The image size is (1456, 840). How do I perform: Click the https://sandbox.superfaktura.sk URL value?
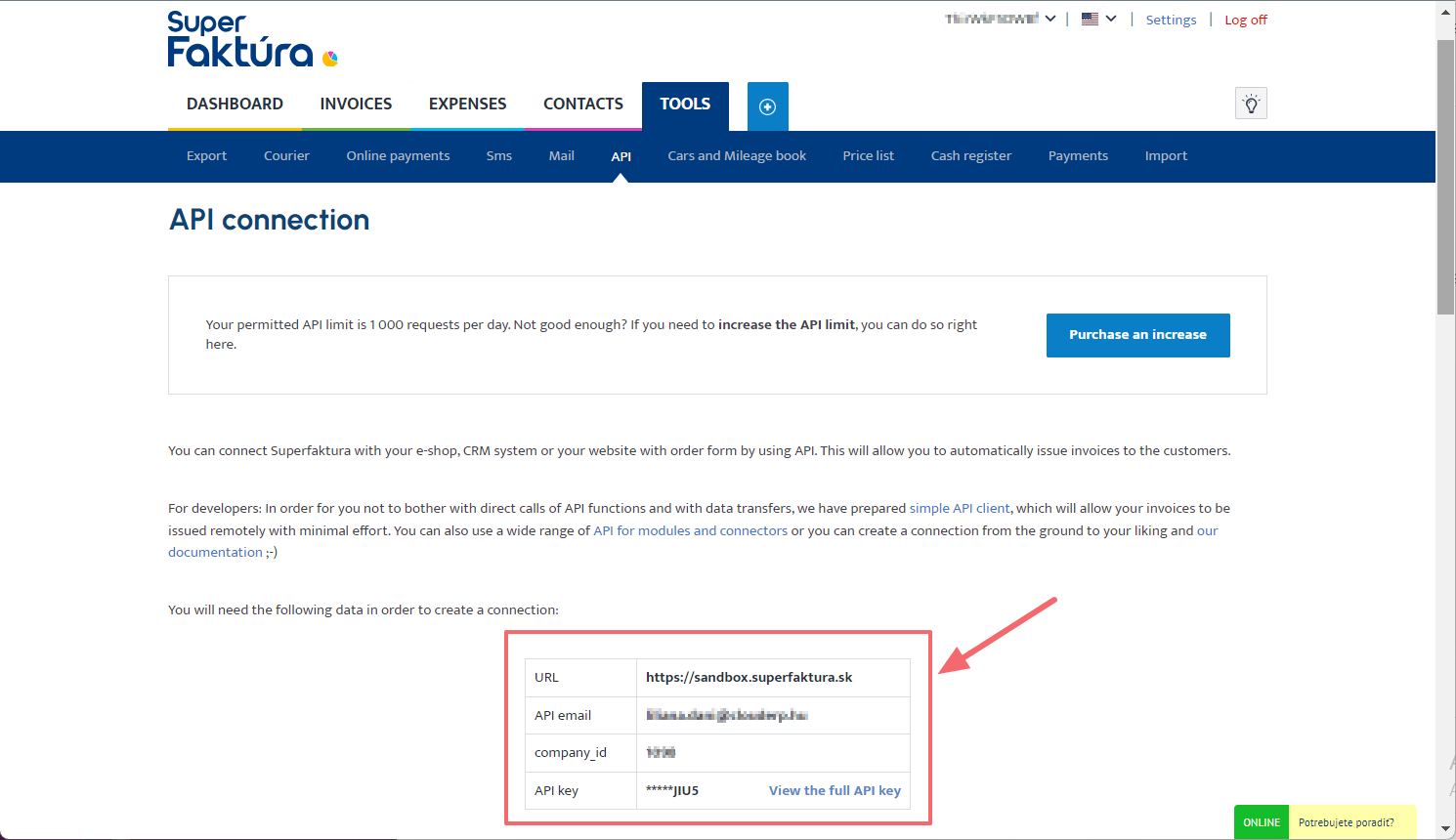(x=749, y=677)
